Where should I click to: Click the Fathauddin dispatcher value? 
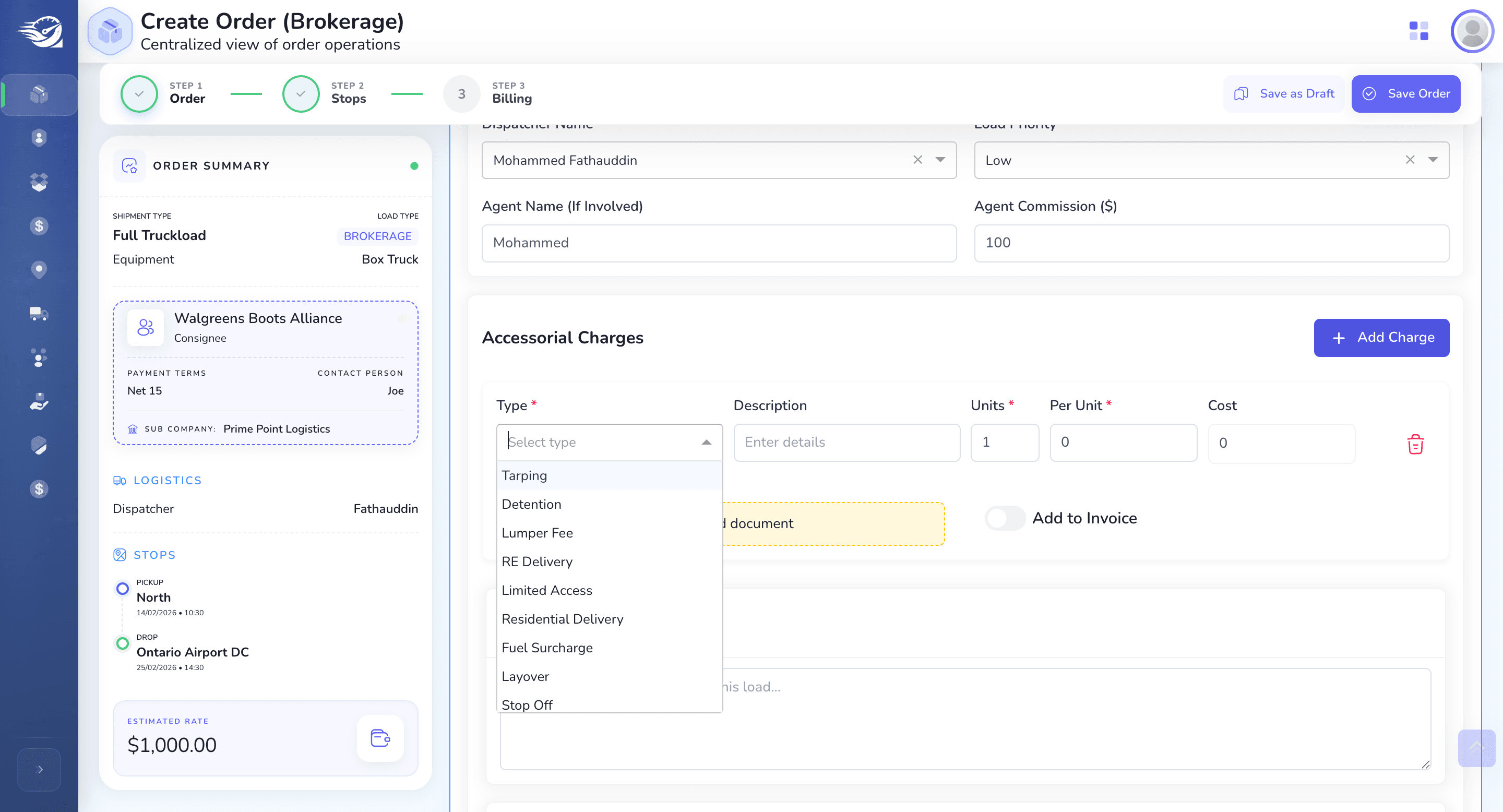pos(386,509)
